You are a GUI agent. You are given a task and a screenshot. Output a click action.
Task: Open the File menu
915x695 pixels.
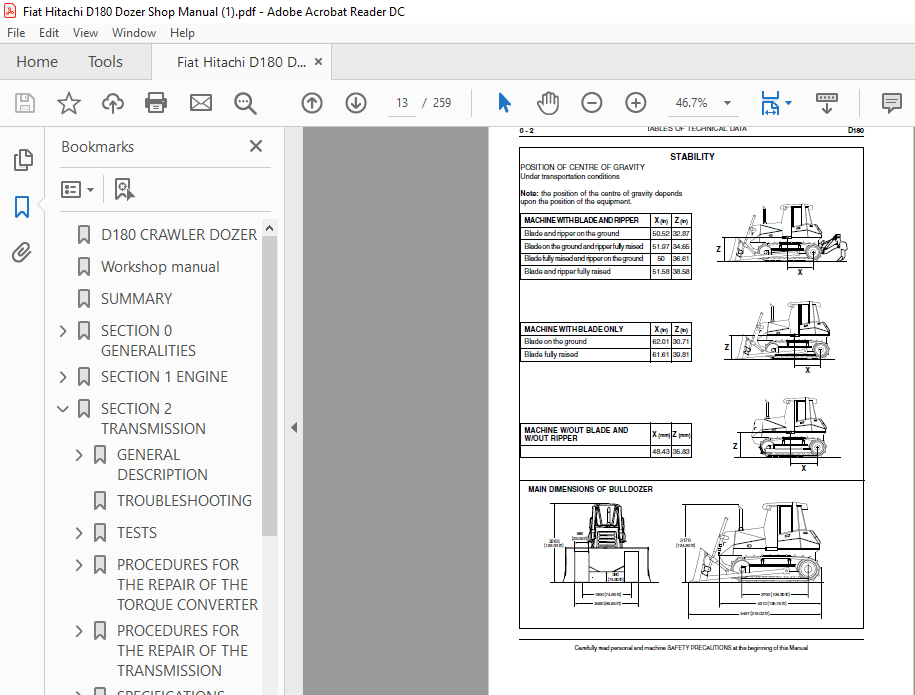[x=16, y=33]
